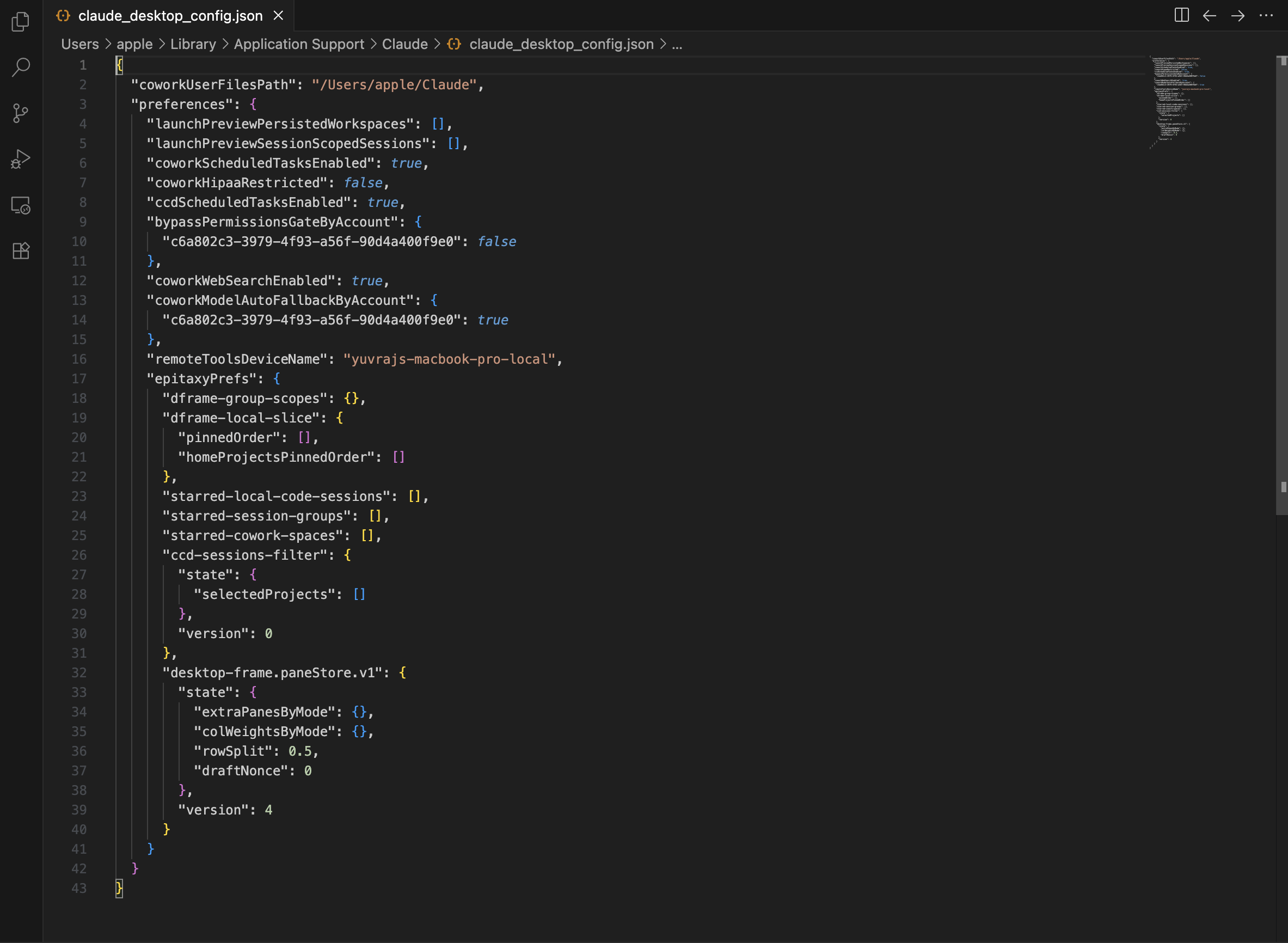Viewport: 1288px width, 943px height.
Task: Click "version" key on line 30
Action: coord(213,634)
